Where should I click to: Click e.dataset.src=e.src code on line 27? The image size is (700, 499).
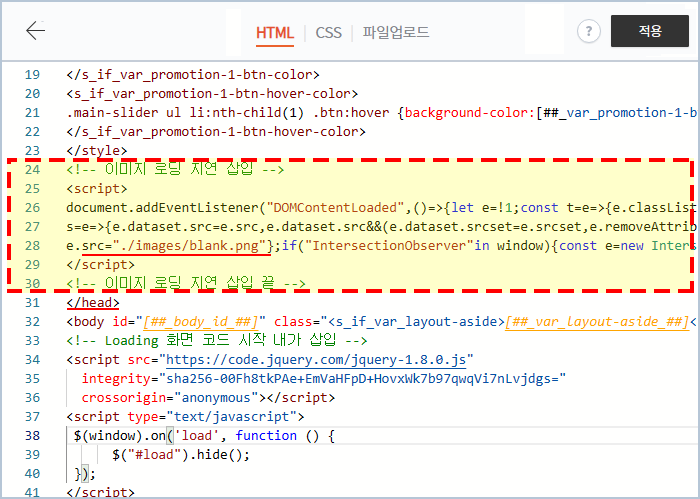pos(185,227)
